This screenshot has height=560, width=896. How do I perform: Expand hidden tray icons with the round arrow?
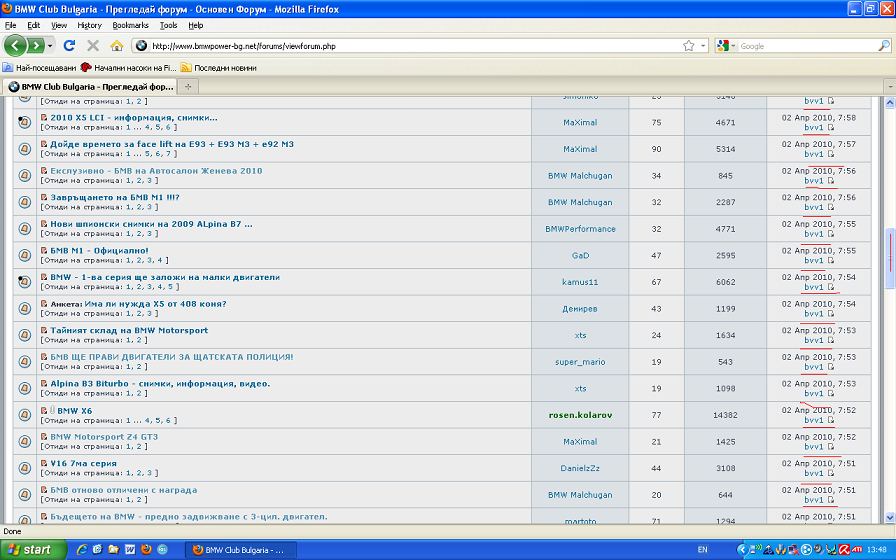click(743, 550)
